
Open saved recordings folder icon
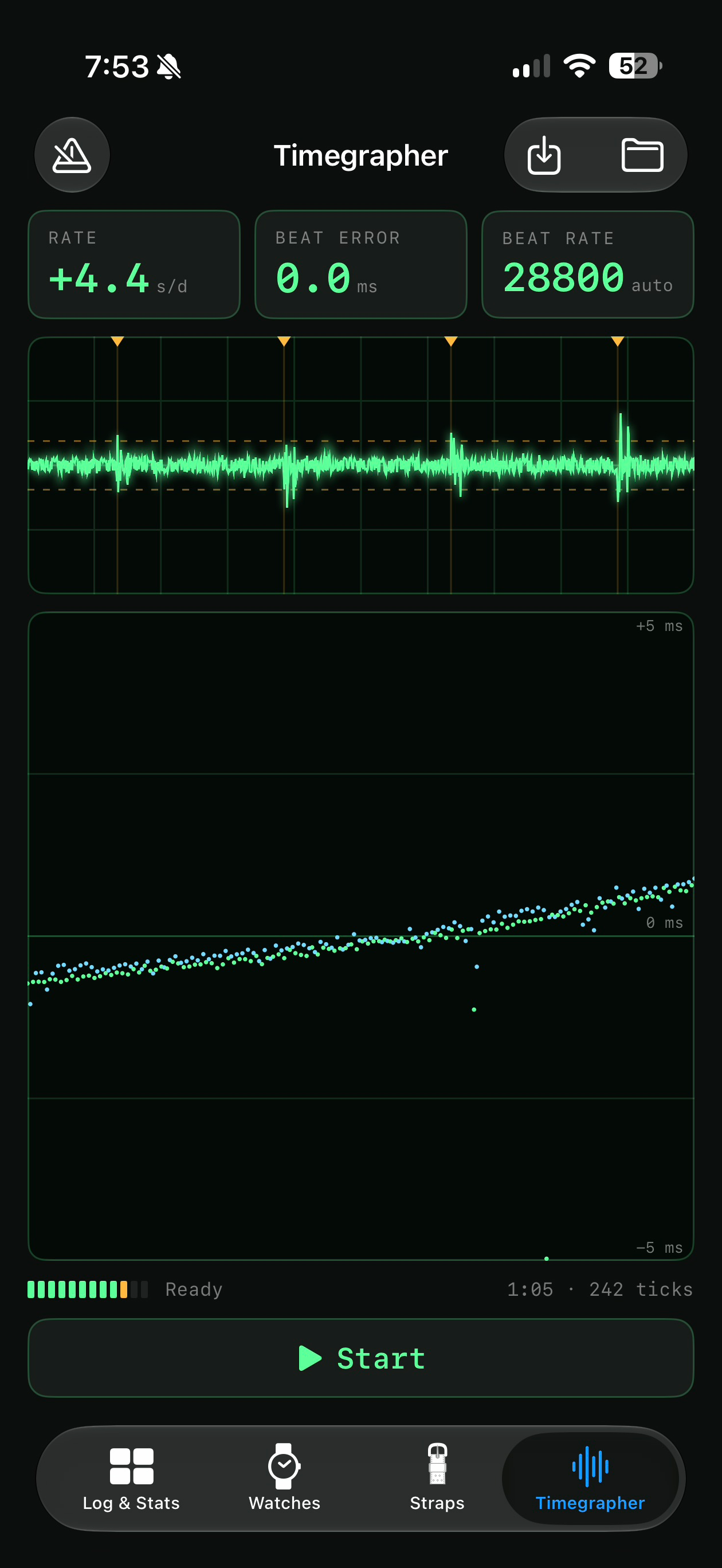[x=642, y=155]
